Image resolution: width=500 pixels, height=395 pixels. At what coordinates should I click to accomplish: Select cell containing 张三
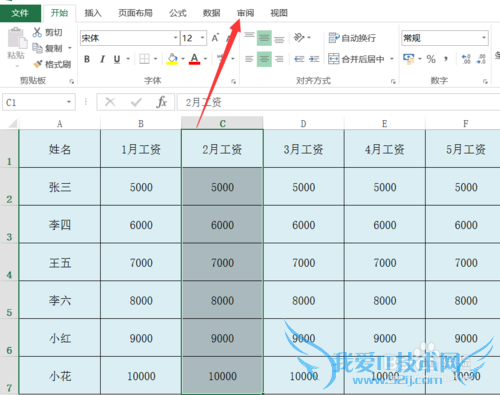60,187
